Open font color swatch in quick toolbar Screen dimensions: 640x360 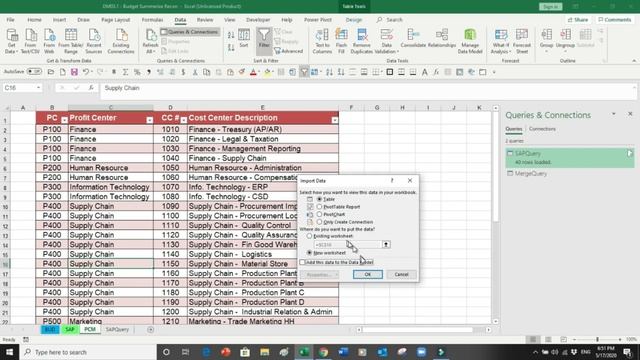253,72
